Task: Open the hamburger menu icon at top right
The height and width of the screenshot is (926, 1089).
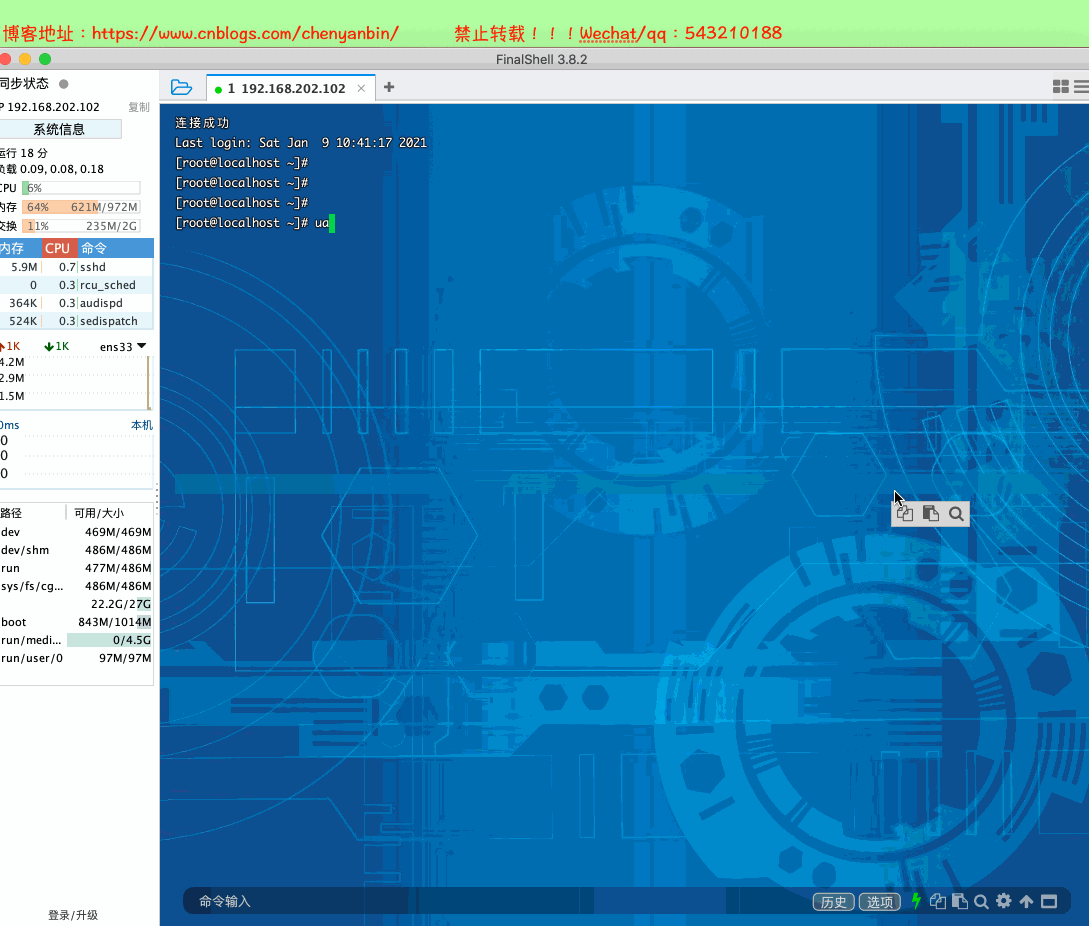Action: coord(1081,86)
